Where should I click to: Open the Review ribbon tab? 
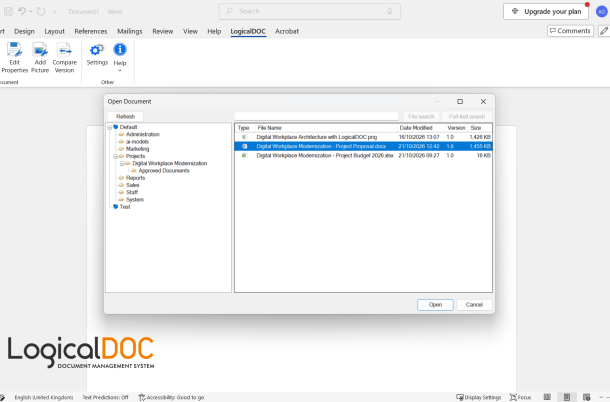coord(163,31)
